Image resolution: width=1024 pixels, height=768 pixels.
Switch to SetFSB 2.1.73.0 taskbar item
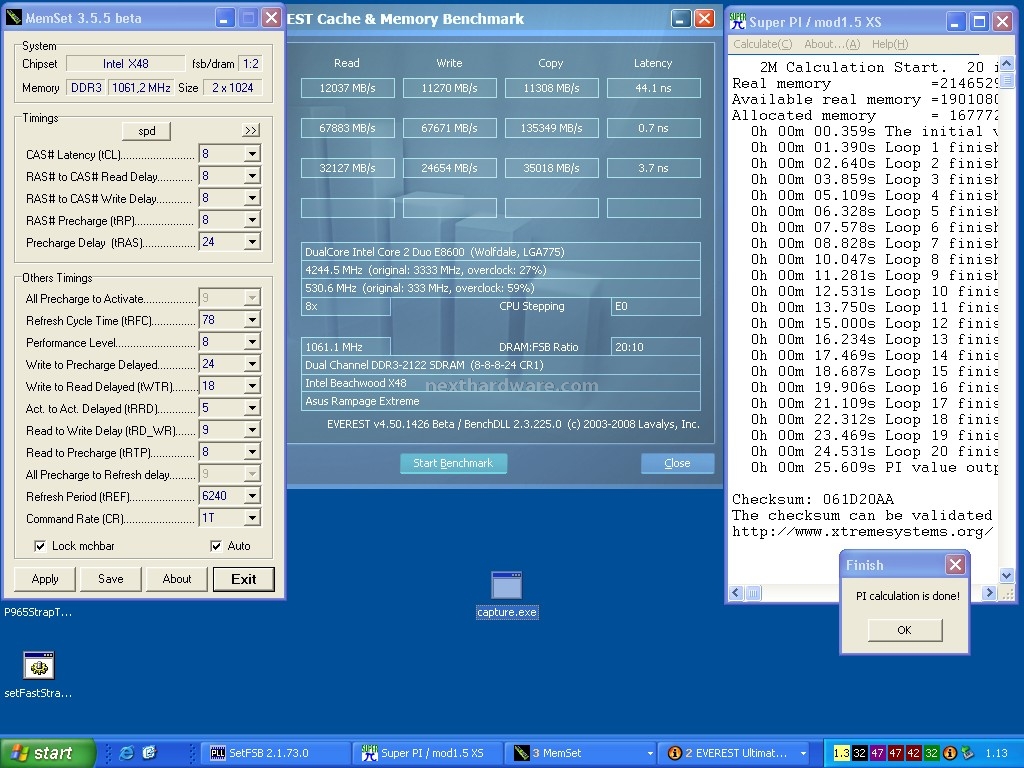(276, 753)
